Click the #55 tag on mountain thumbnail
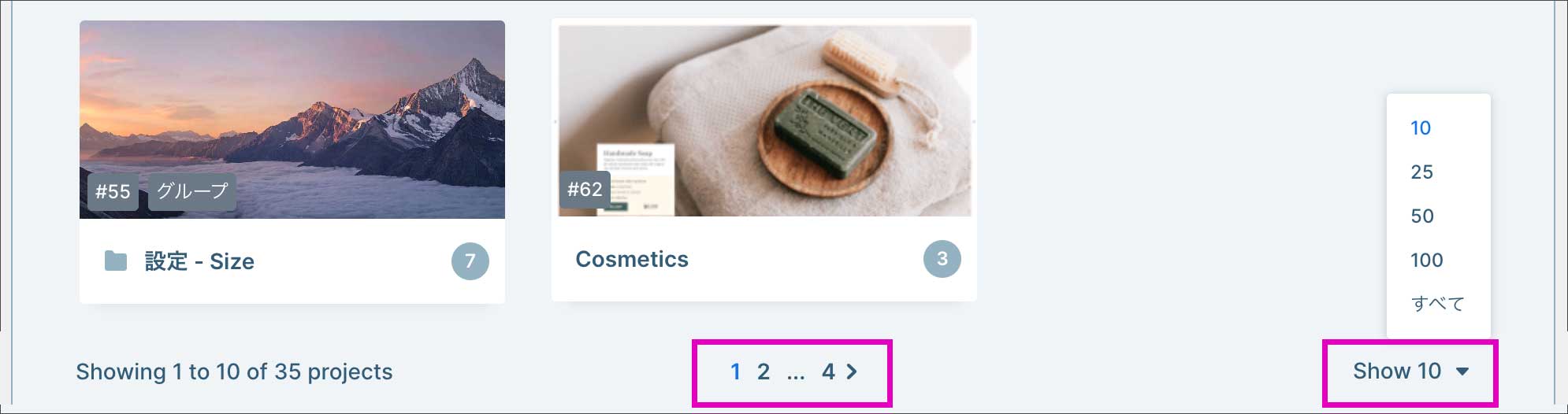 (113, 191)
